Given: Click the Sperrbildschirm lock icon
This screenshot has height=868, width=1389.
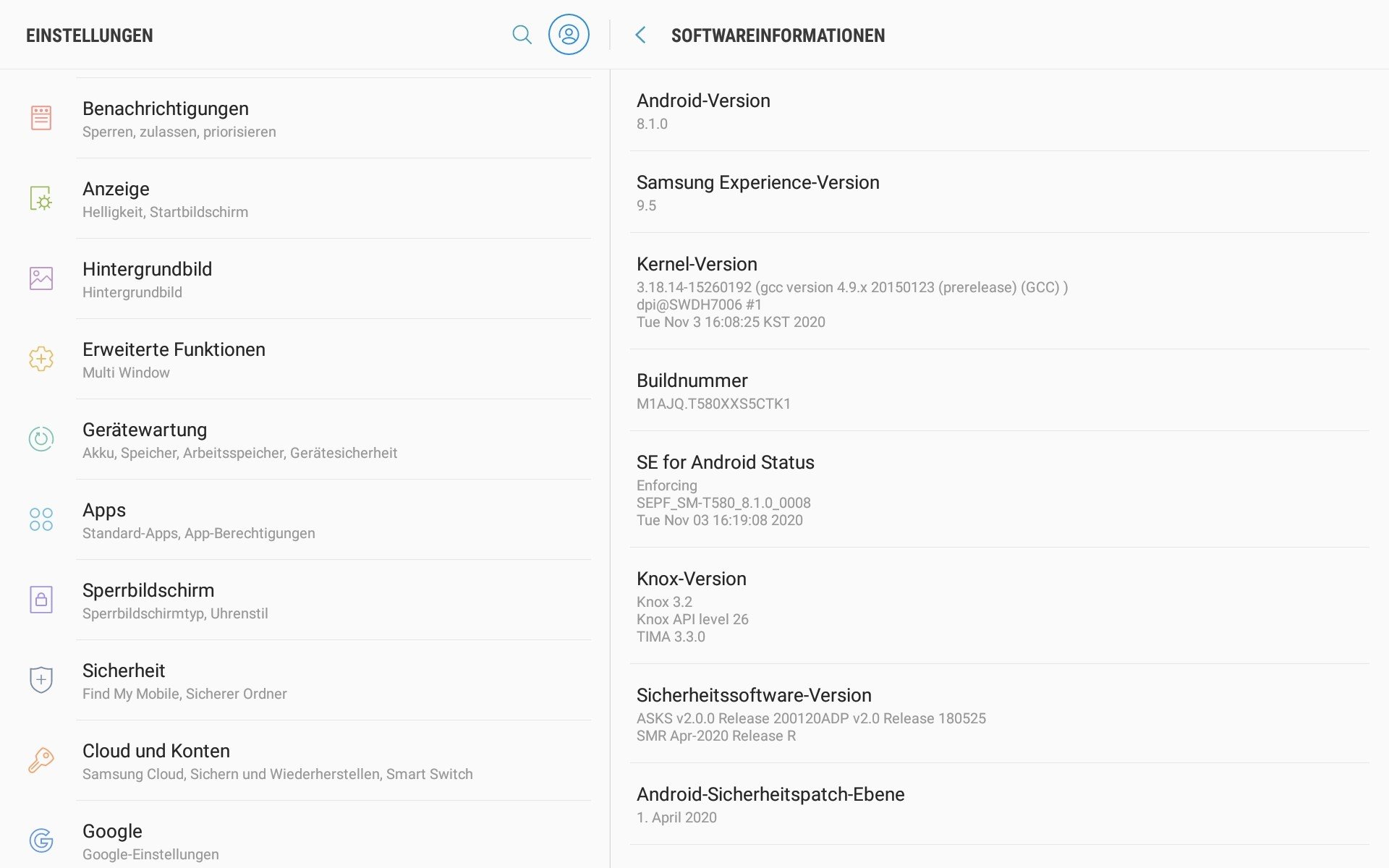Looking at the screenshot, I should (x=41, y=600).
